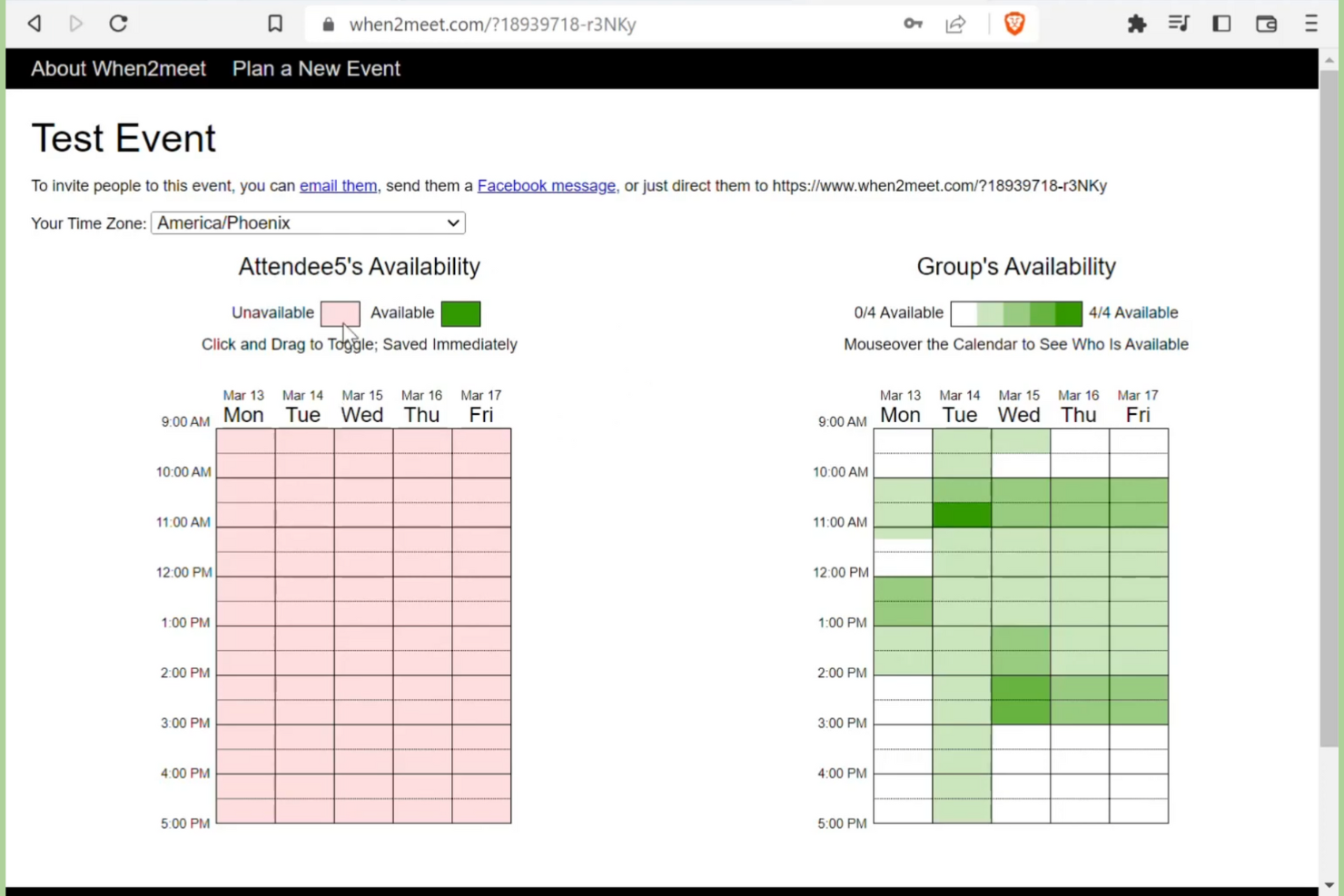
Task: Click the Wed header in Attendee5's calendar
Action: tap(361, 415)
